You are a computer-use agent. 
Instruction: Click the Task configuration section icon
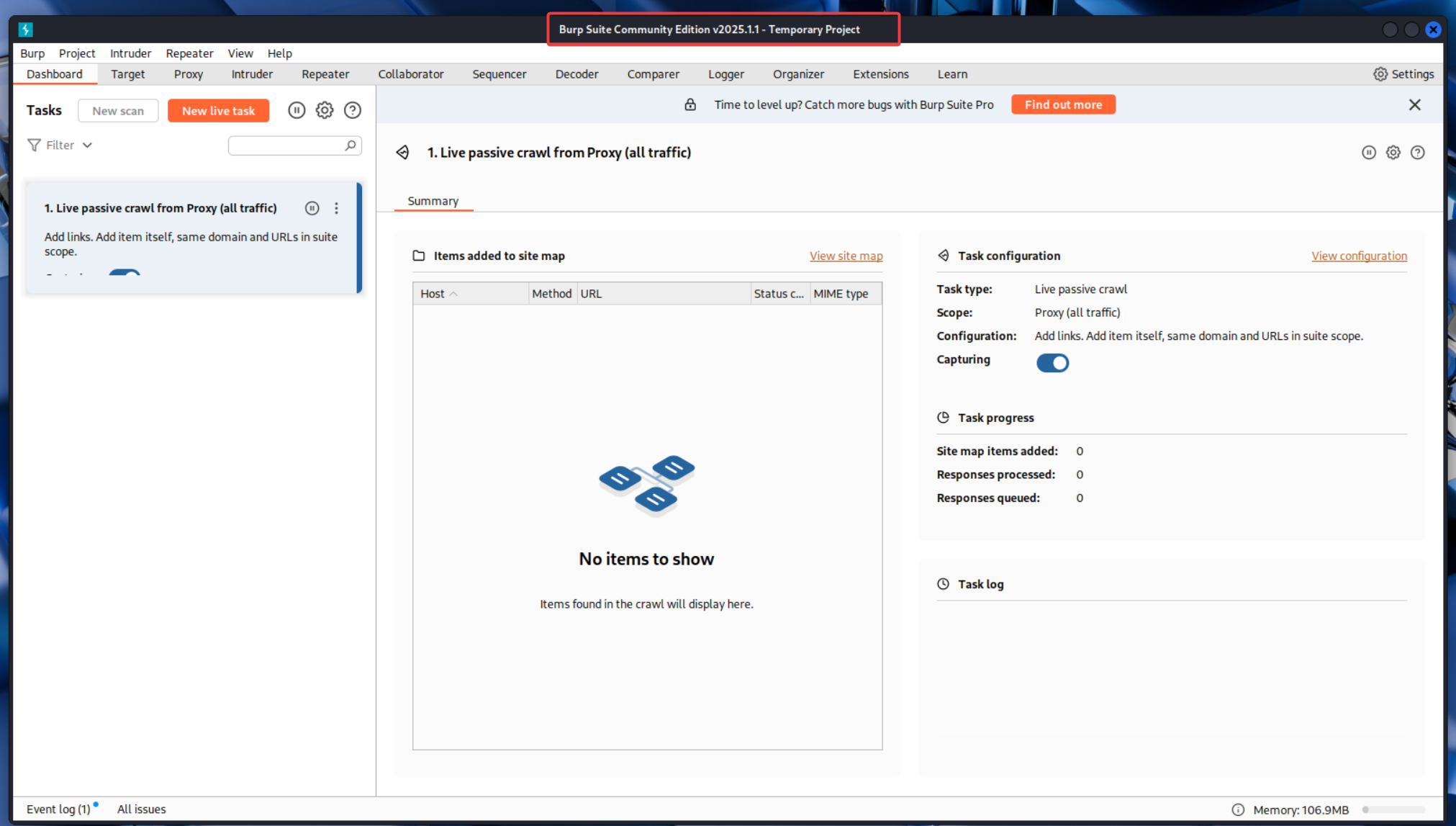[x=944, y=256]
